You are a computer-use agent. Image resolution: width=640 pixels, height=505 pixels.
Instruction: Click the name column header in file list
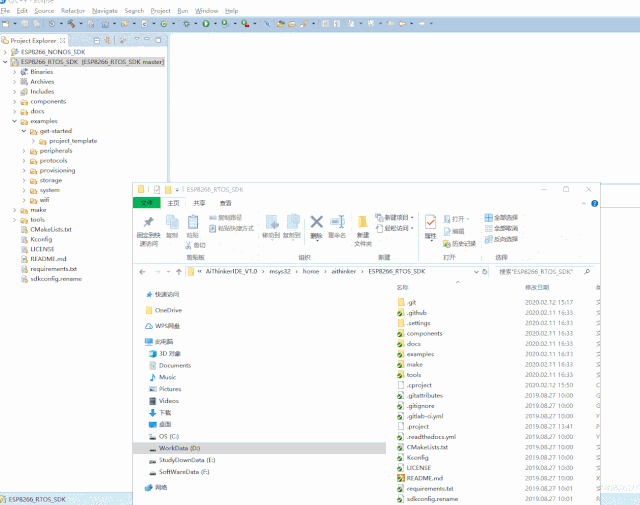[x=402, y=287]
